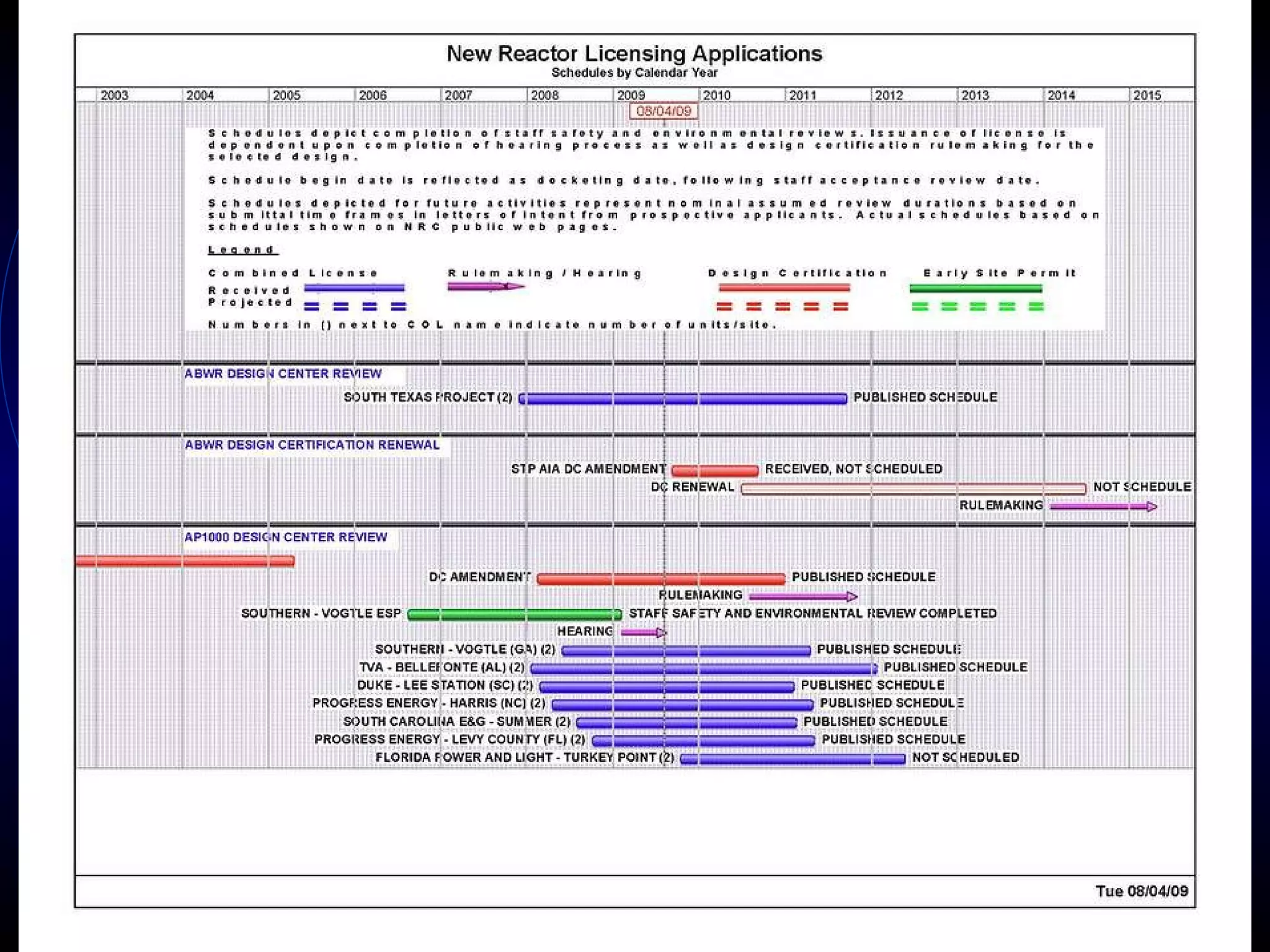1270x952 pixels.
Task: Click the legend's Early Site Permit green swatch
Action: (x=975, y=288)
